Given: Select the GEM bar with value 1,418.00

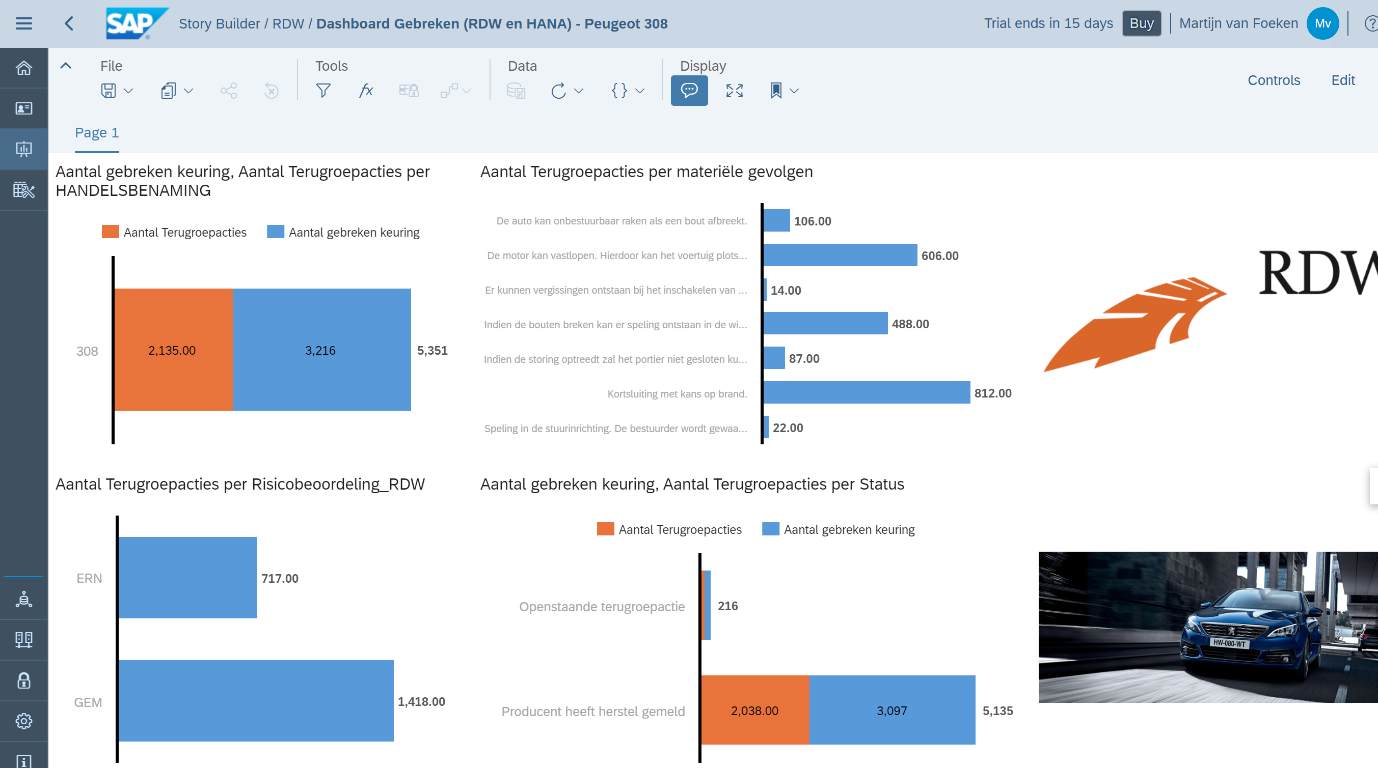Looking at the screenshot, I should click(x=256, y=701).
